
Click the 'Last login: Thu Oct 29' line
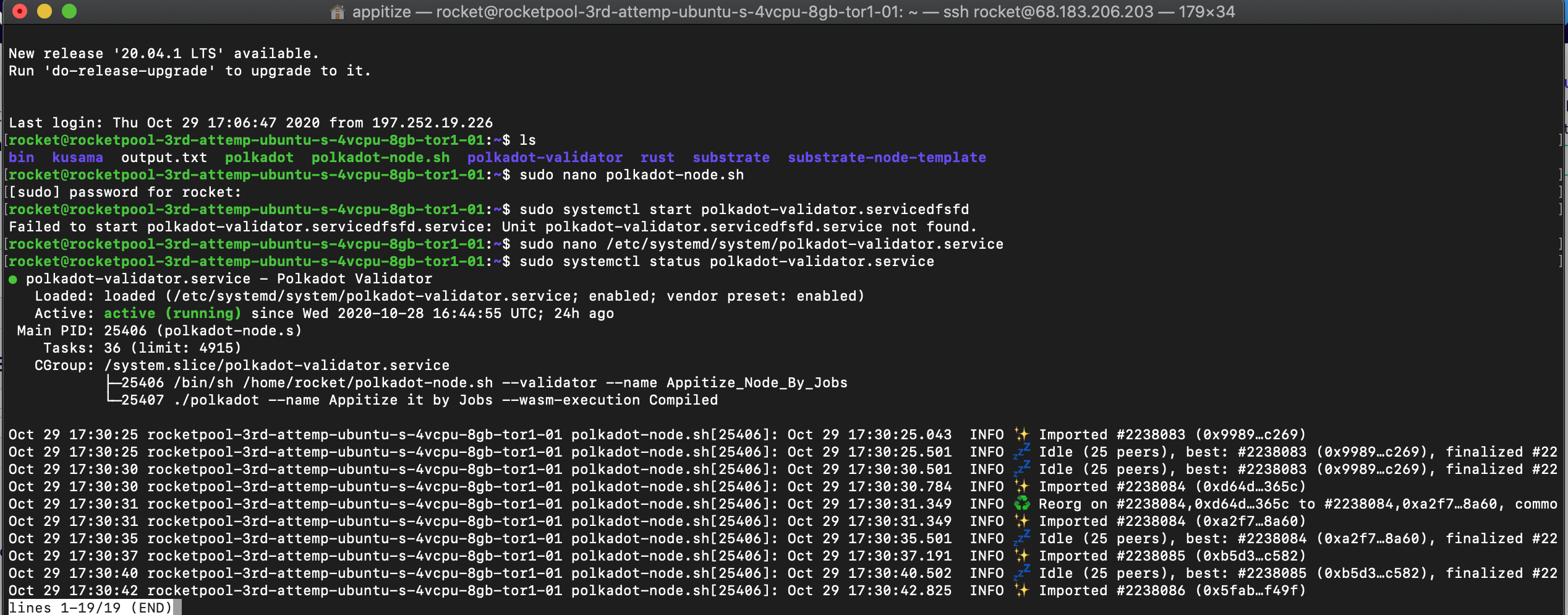click(x=250, y=123)
